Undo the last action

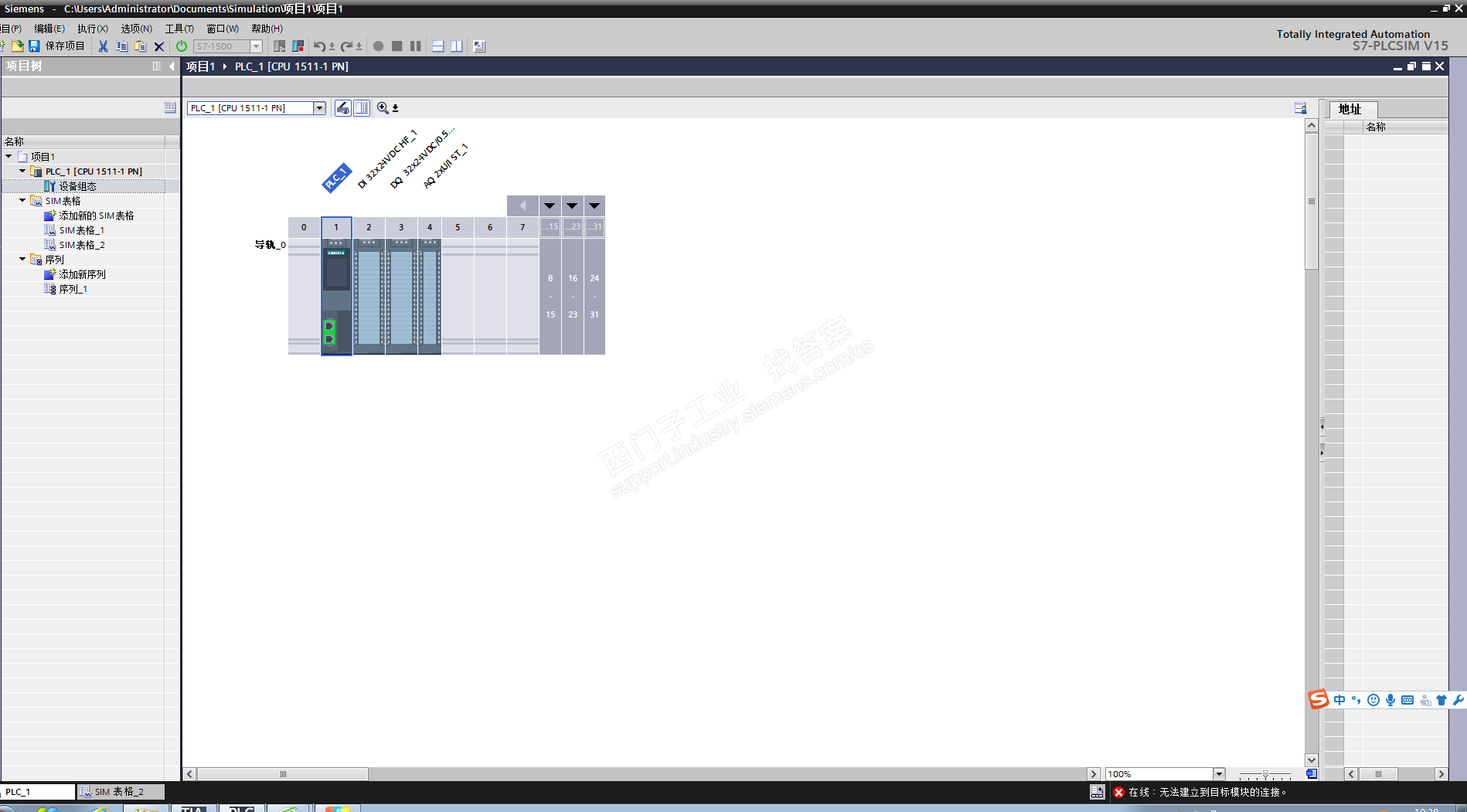(318, 46)
